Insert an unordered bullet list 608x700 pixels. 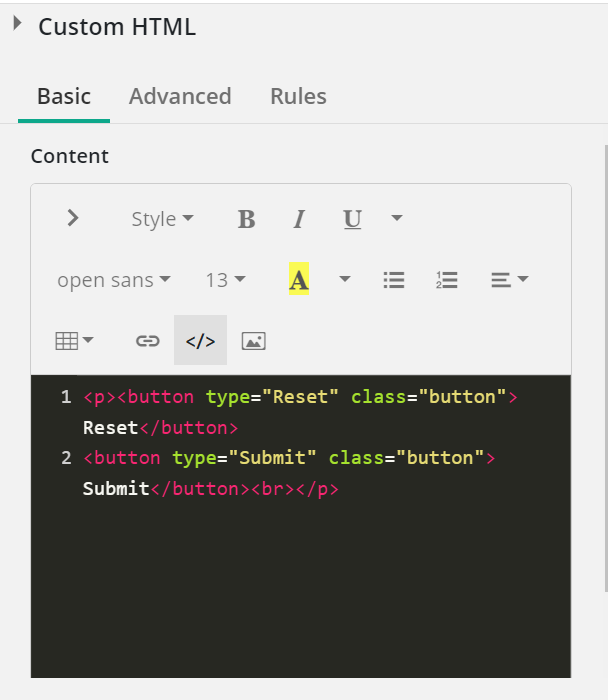pos(394,280)
